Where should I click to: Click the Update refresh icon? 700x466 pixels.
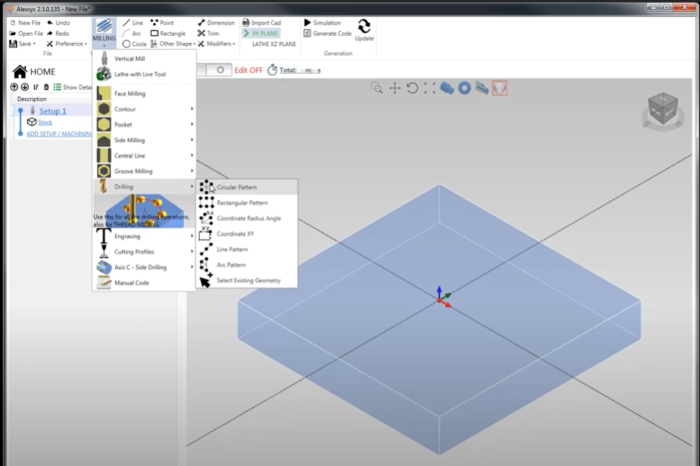[x=365, y=27]
